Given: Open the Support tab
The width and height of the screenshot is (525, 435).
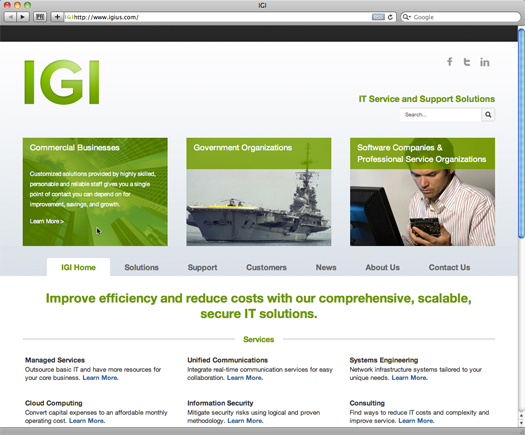Looking at the screenshot, I should (x=202, y=267).
